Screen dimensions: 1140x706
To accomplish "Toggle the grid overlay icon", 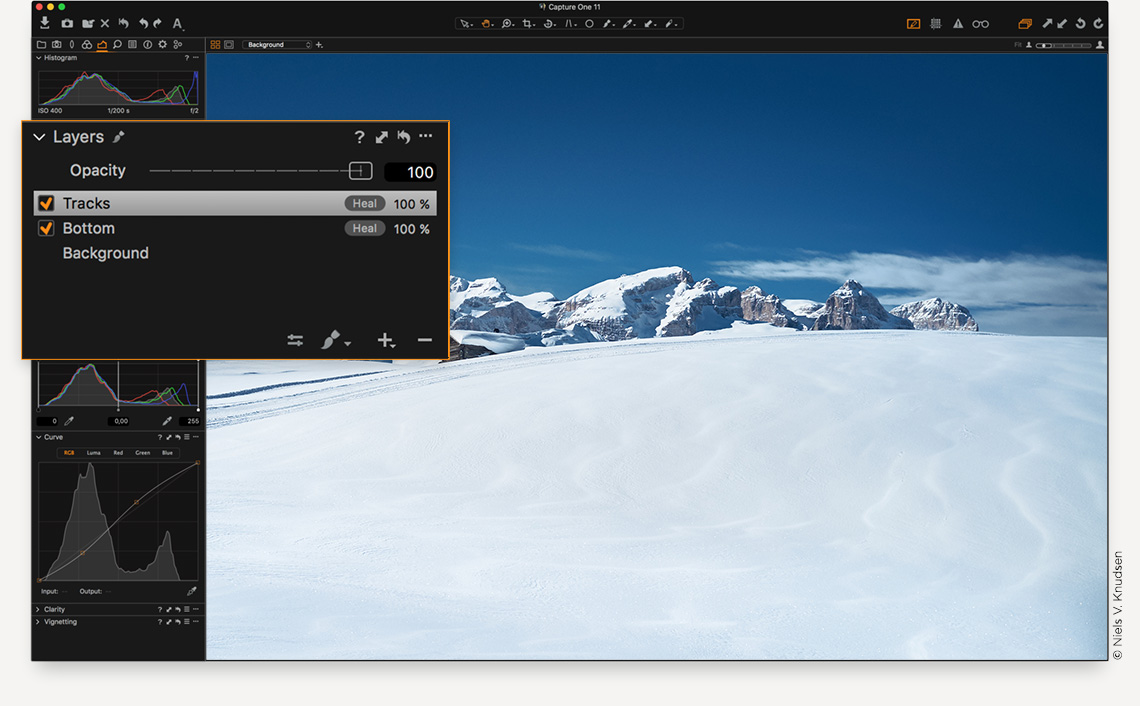I will point(936,23).
